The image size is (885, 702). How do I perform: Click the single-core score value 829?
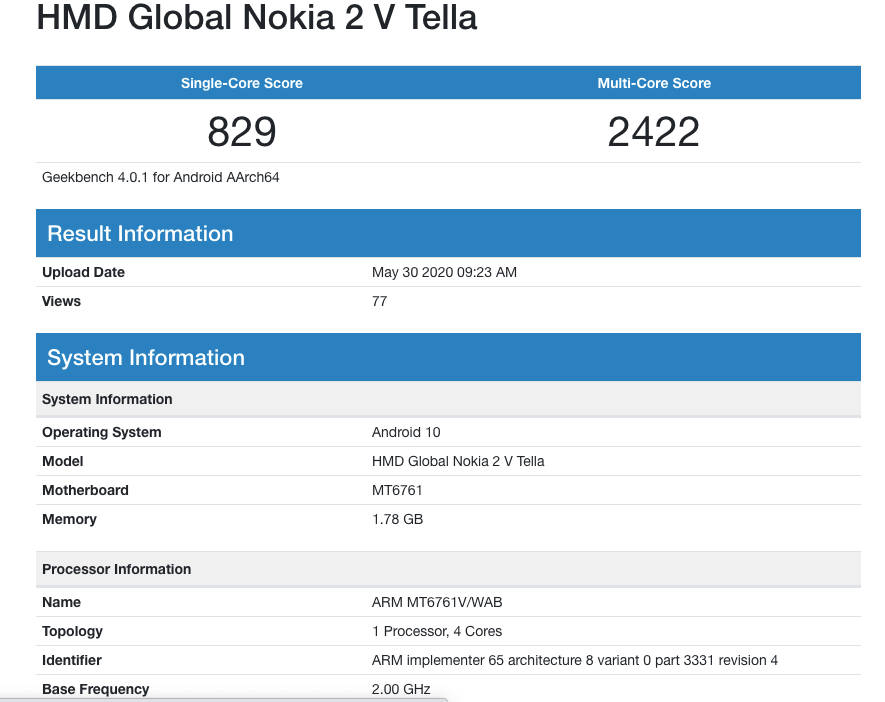point(242,131)
